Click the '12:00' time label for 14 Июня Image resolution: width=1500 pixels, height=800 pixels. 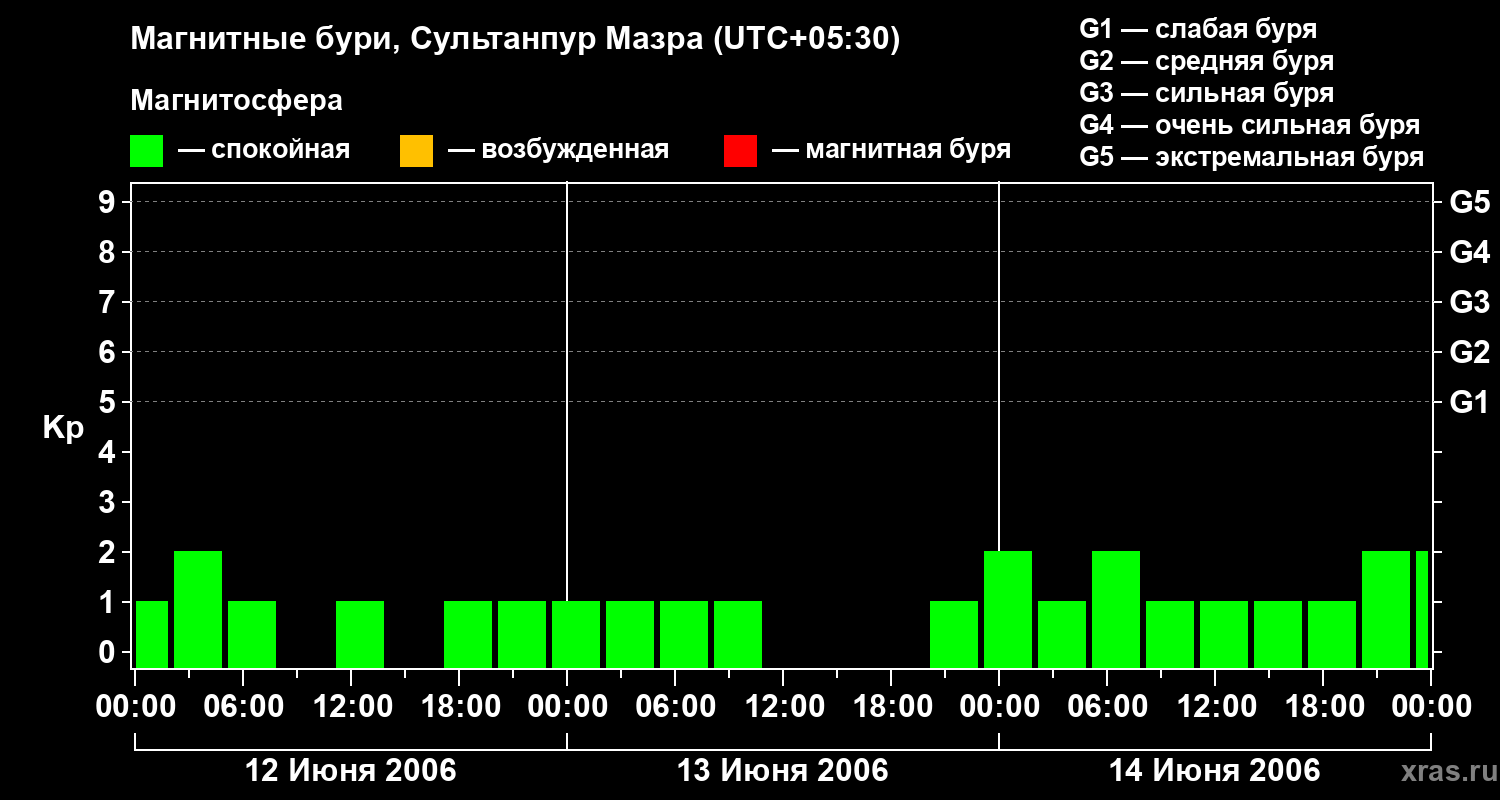tap(1215, 706)
